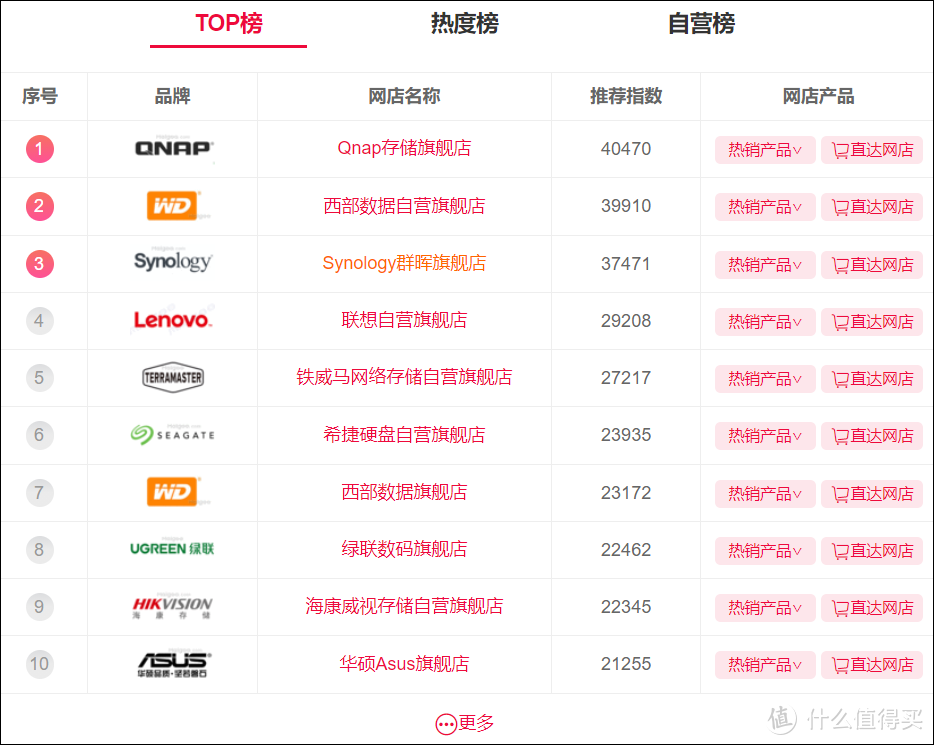
Task: Select the index value 21255
Action: (x=625, y=664)
